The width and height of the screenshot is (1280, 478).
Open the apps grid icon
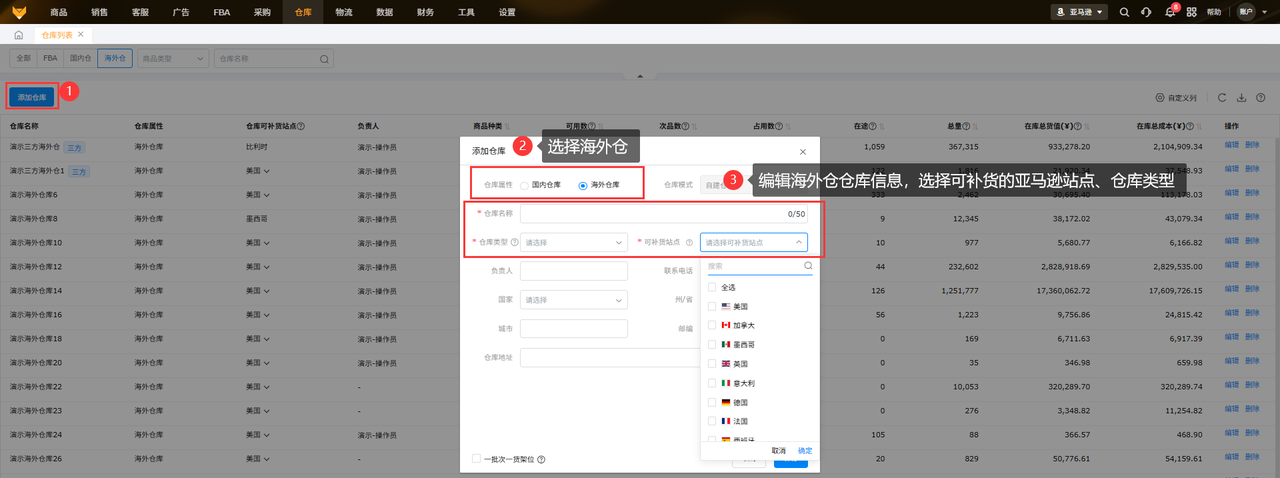(x=1191, y=12)
